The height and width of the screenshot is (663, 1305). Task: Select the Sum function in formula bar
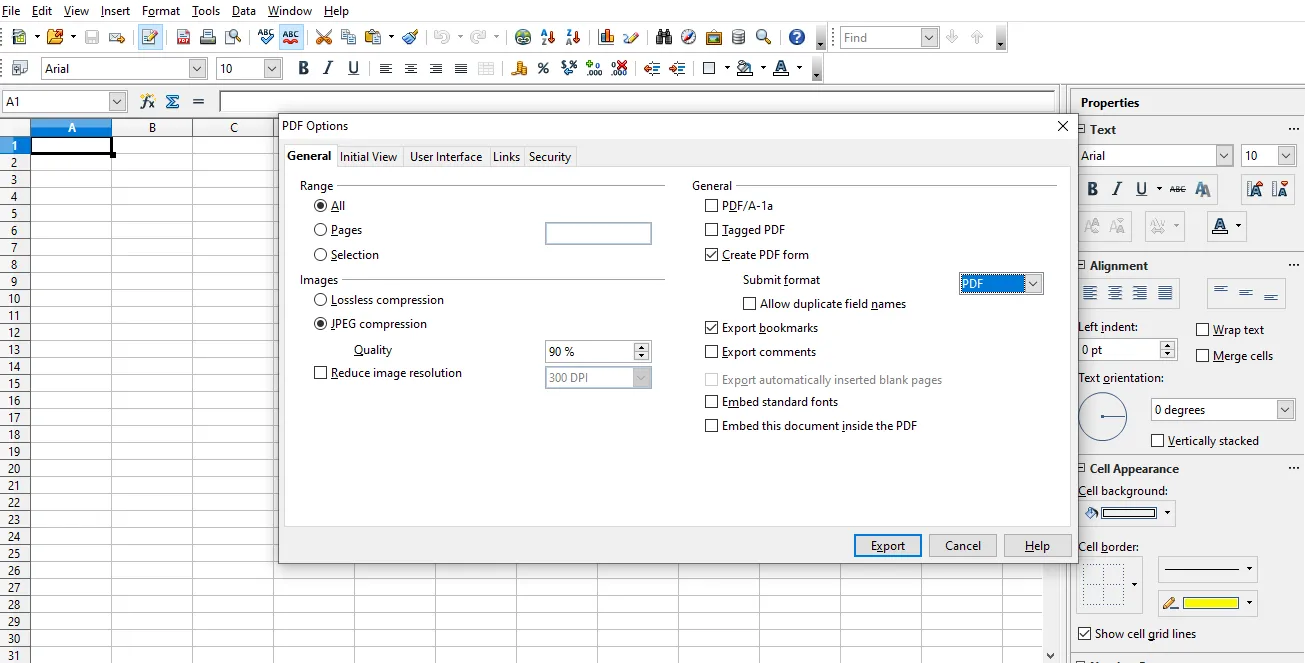tap(172, 100)
